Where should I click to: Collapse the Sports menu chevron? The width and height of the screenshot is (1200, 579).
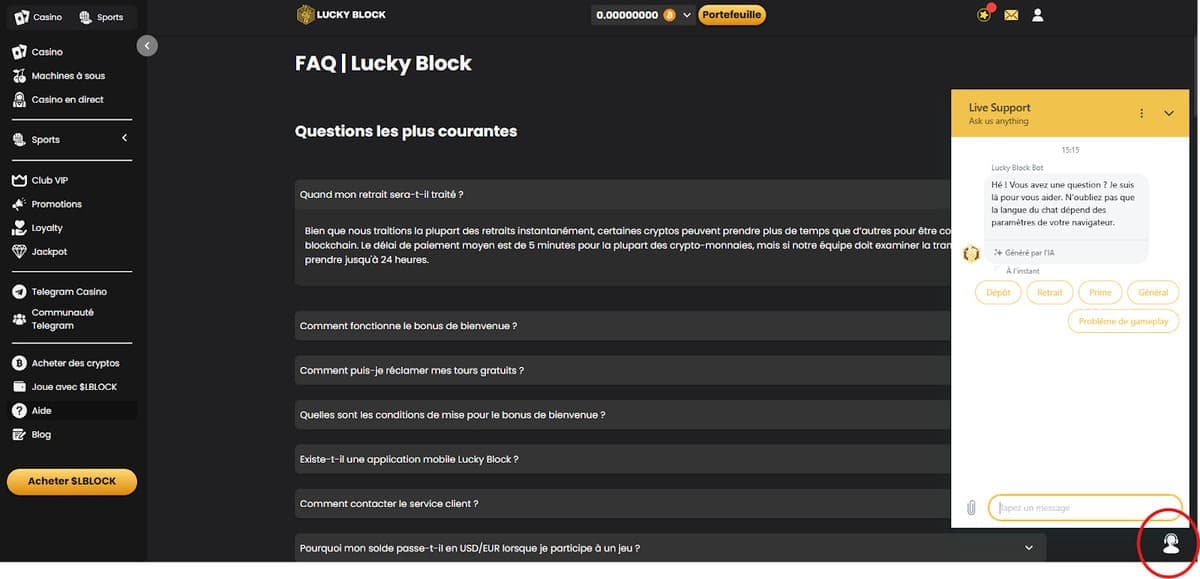tap(125, 137)
